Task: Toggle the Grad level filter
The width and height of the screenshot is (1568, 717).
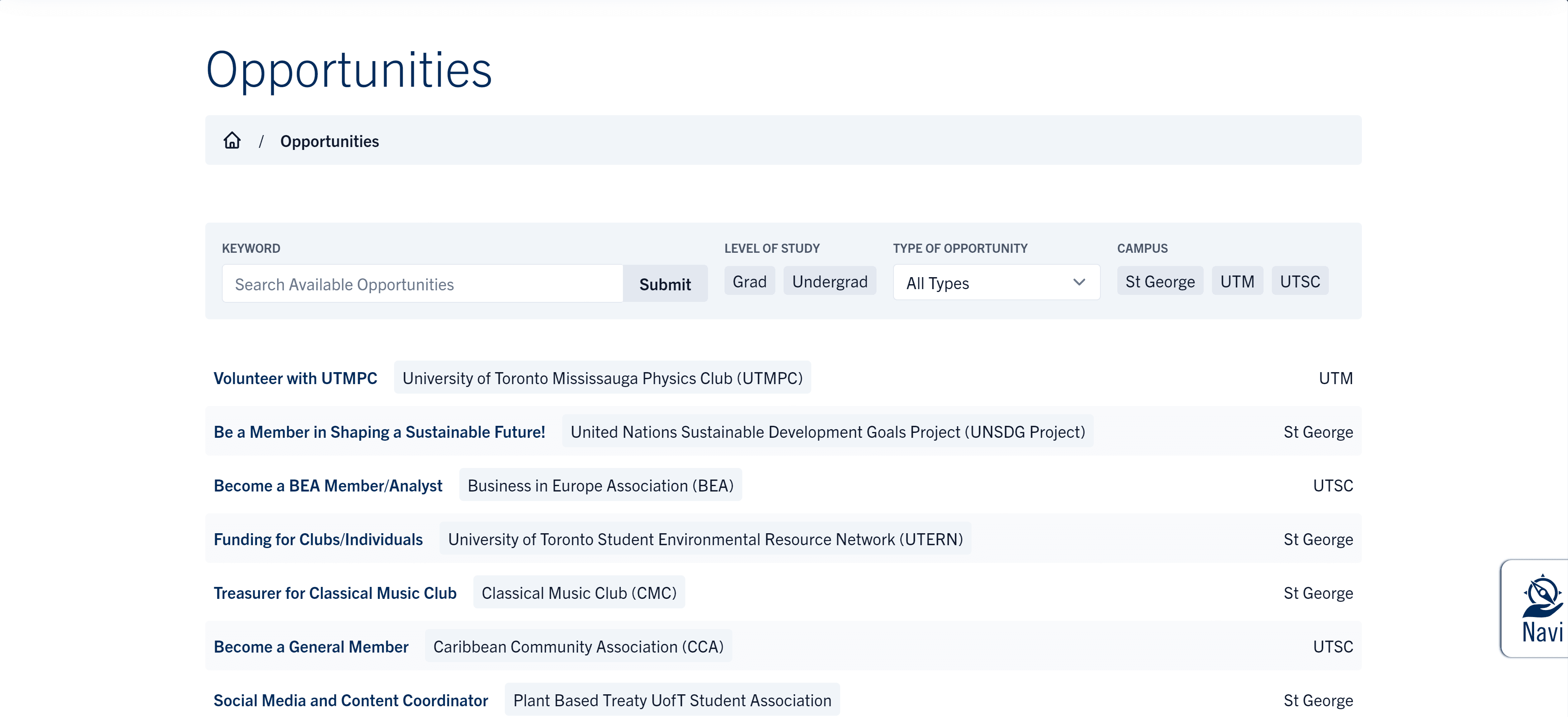Action: pyautogui.click(x=749, y=281)
